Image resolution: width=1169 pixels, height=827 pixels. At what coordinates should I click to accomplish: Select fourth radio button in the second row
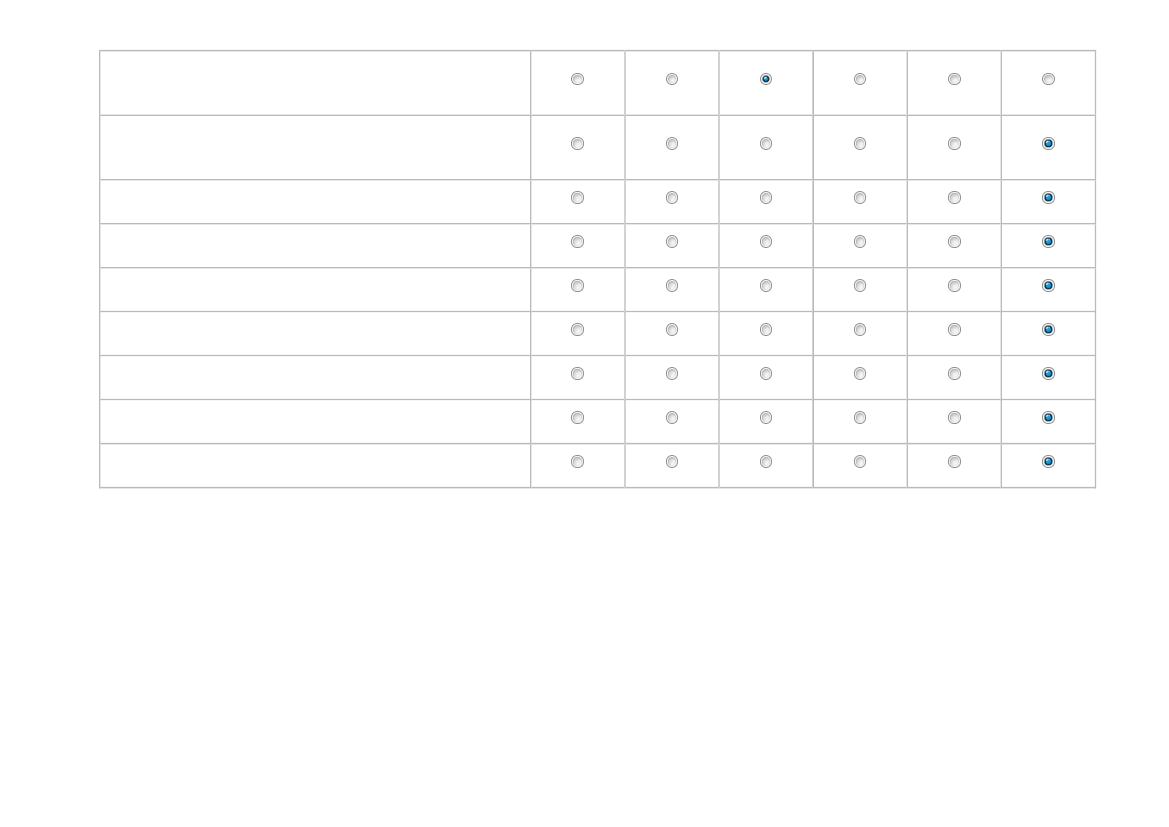[860, 143]
